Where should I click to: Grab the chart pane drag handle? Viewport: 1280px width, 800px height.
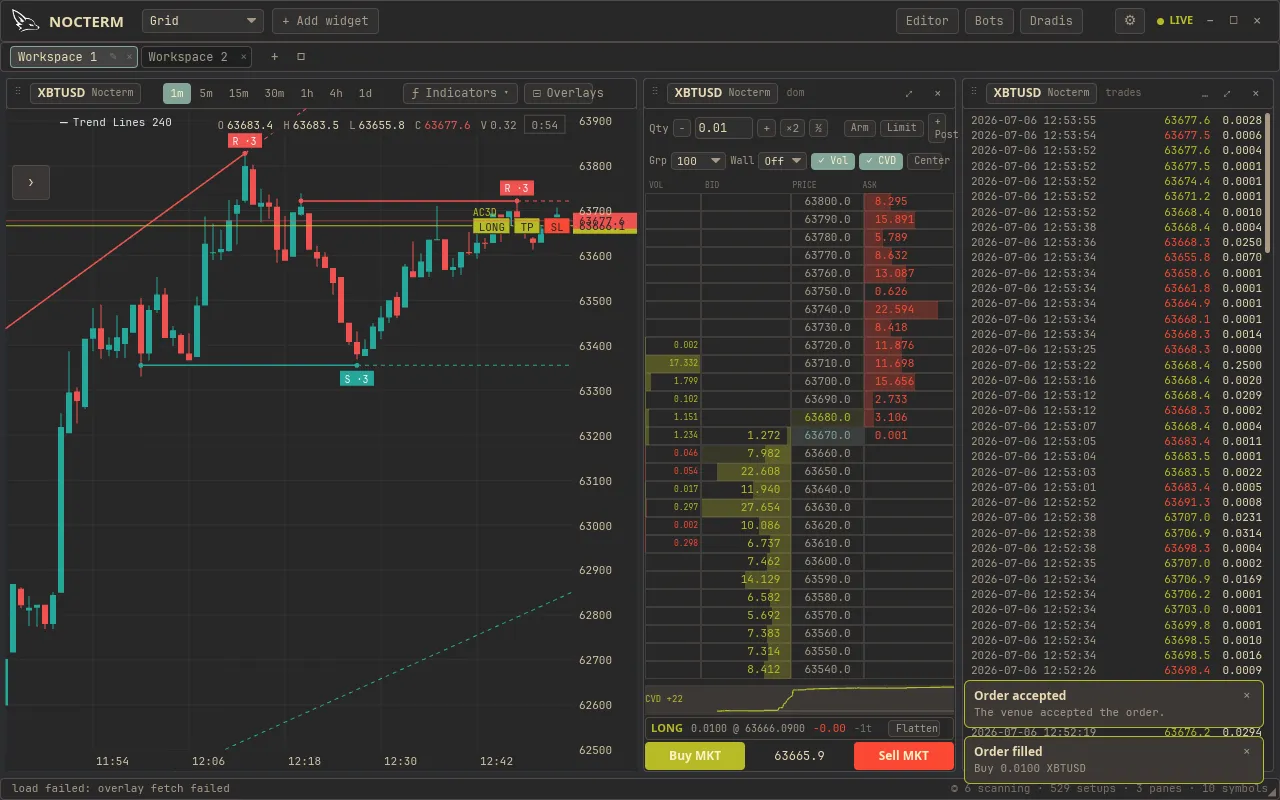click(18, 93)
